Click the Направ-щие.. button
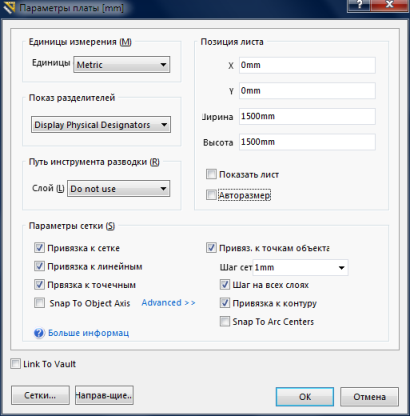 [104, 395]
